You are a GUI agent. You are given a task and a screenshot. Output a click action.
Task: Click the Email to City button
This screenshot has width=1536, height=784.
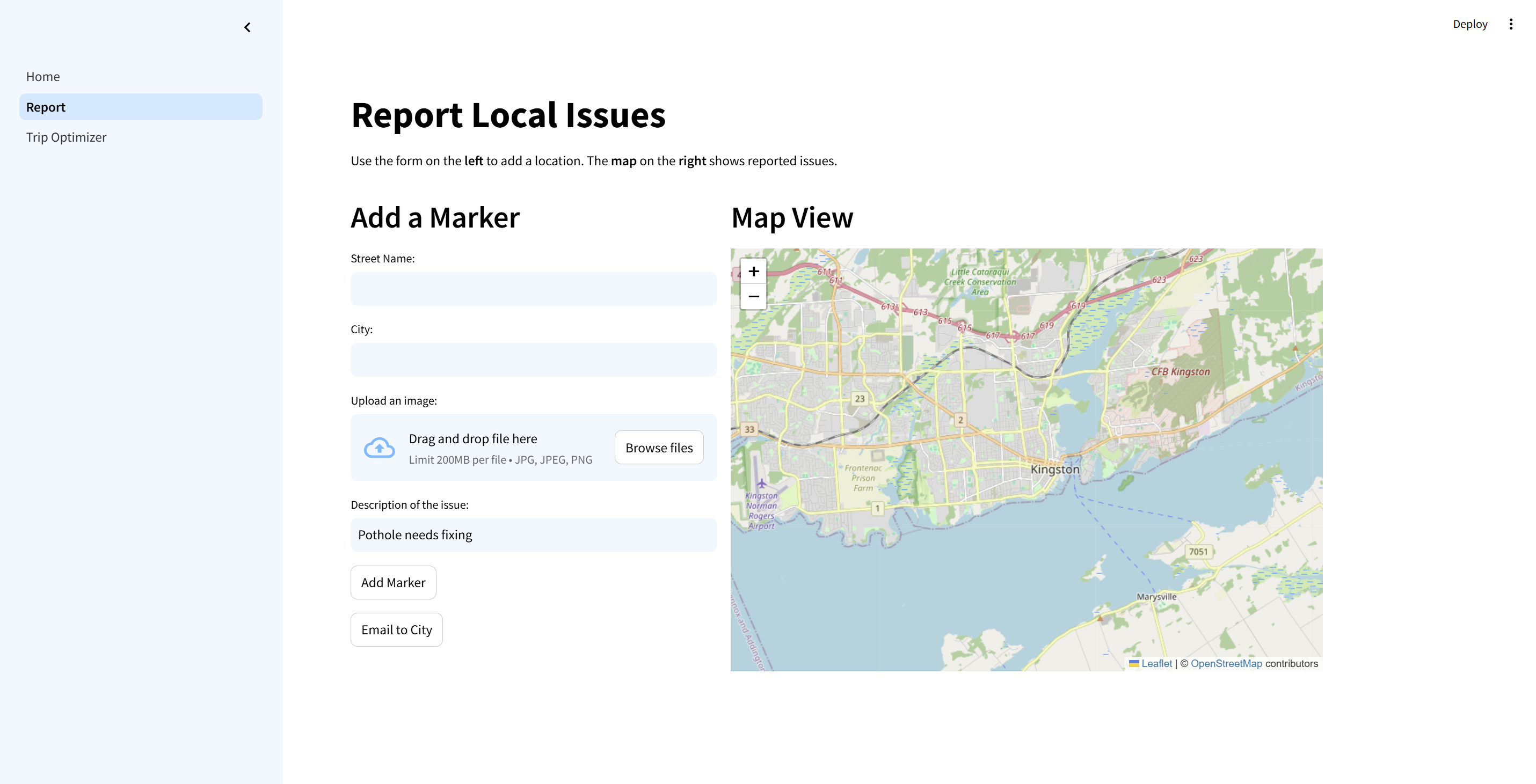pyautogui.click(x=397, y=629)
